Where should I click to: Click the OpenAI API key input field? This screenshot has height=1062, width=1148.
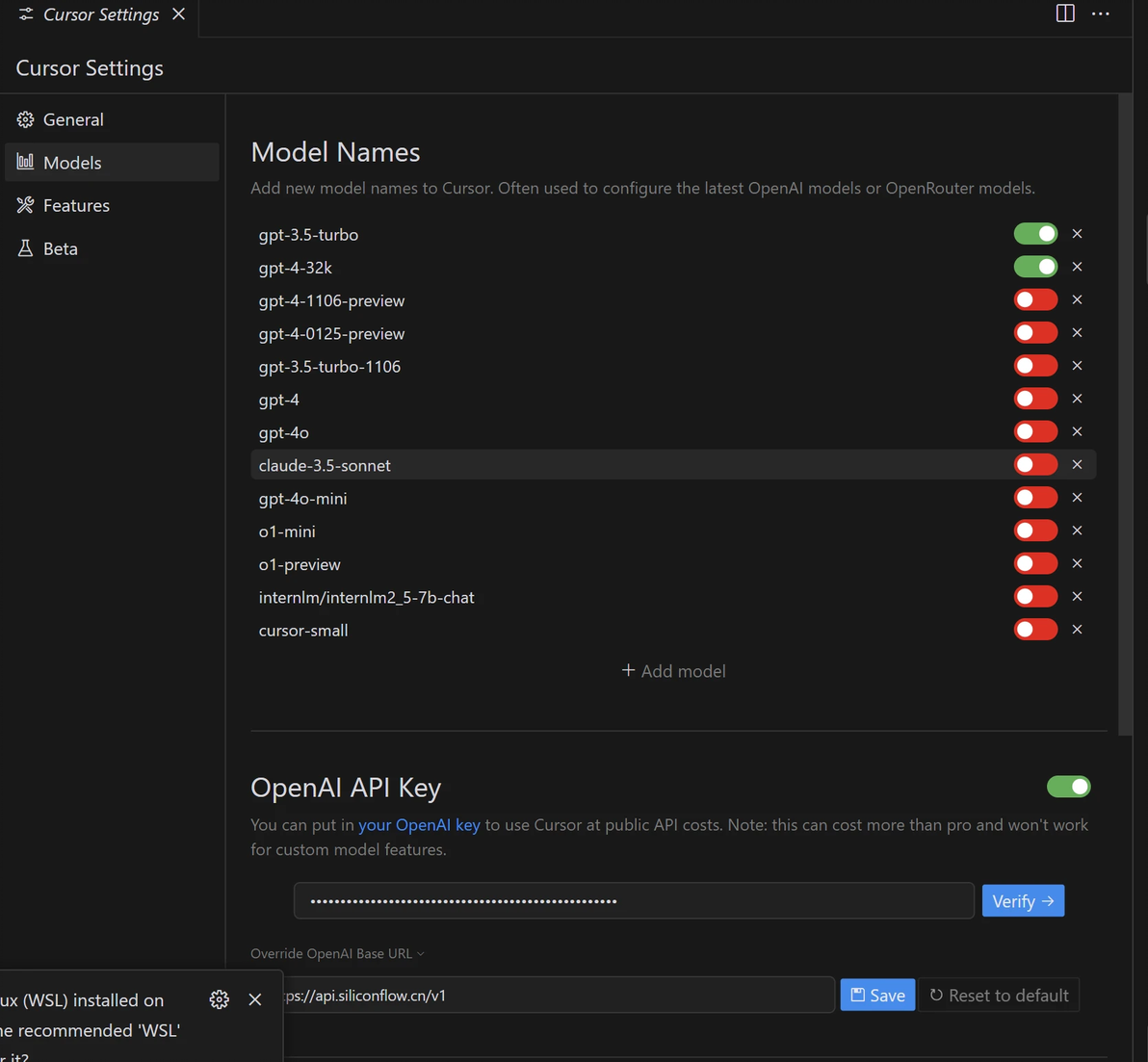[x=634, y=901]
